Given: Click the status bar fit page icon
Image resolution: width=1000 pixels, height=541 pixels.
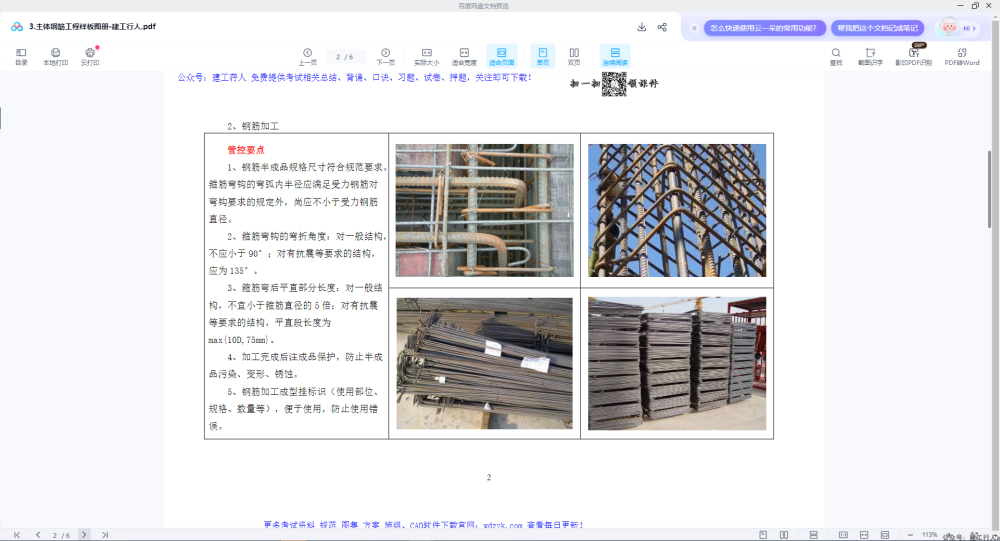Looking at the screenshot, I should pyautogui.click(x=885, y=535).
